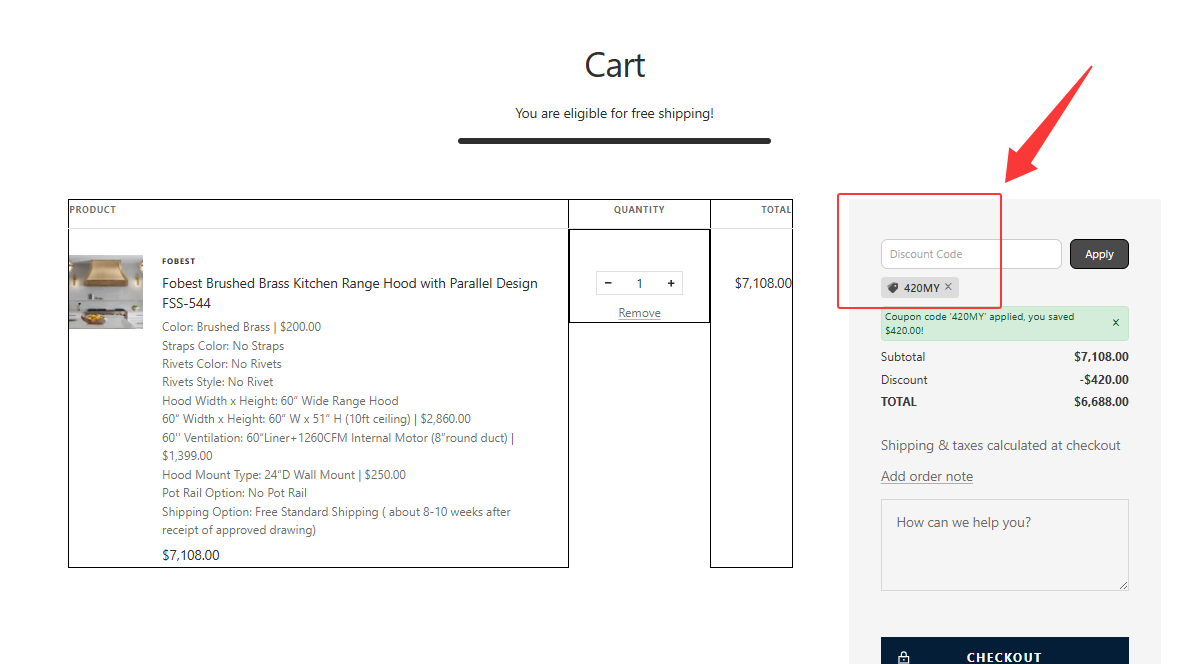This screenshot has height=664, width=1203.
Task: Click the 'Straps Color: No Straps' line
Action: 223,346
